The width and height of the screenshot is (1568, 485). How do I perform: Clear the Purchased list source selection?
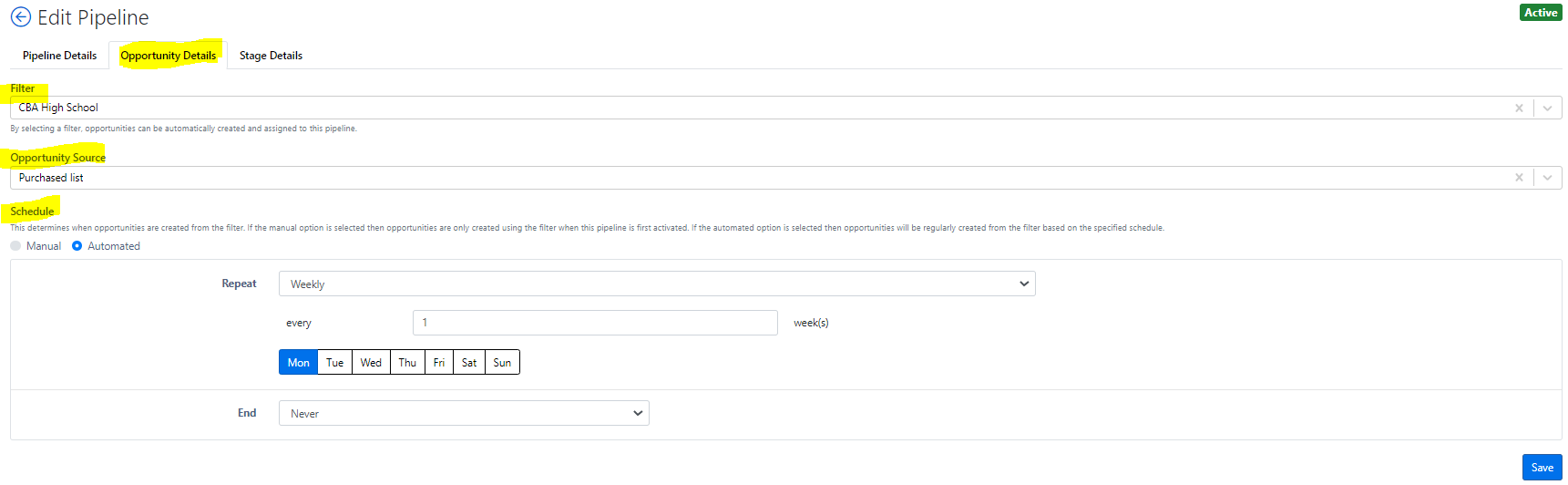click(1519, 178)
